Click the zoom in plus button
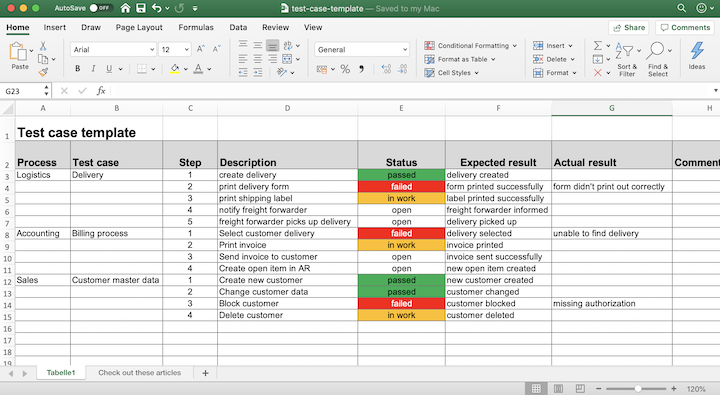 coord(674,389)
